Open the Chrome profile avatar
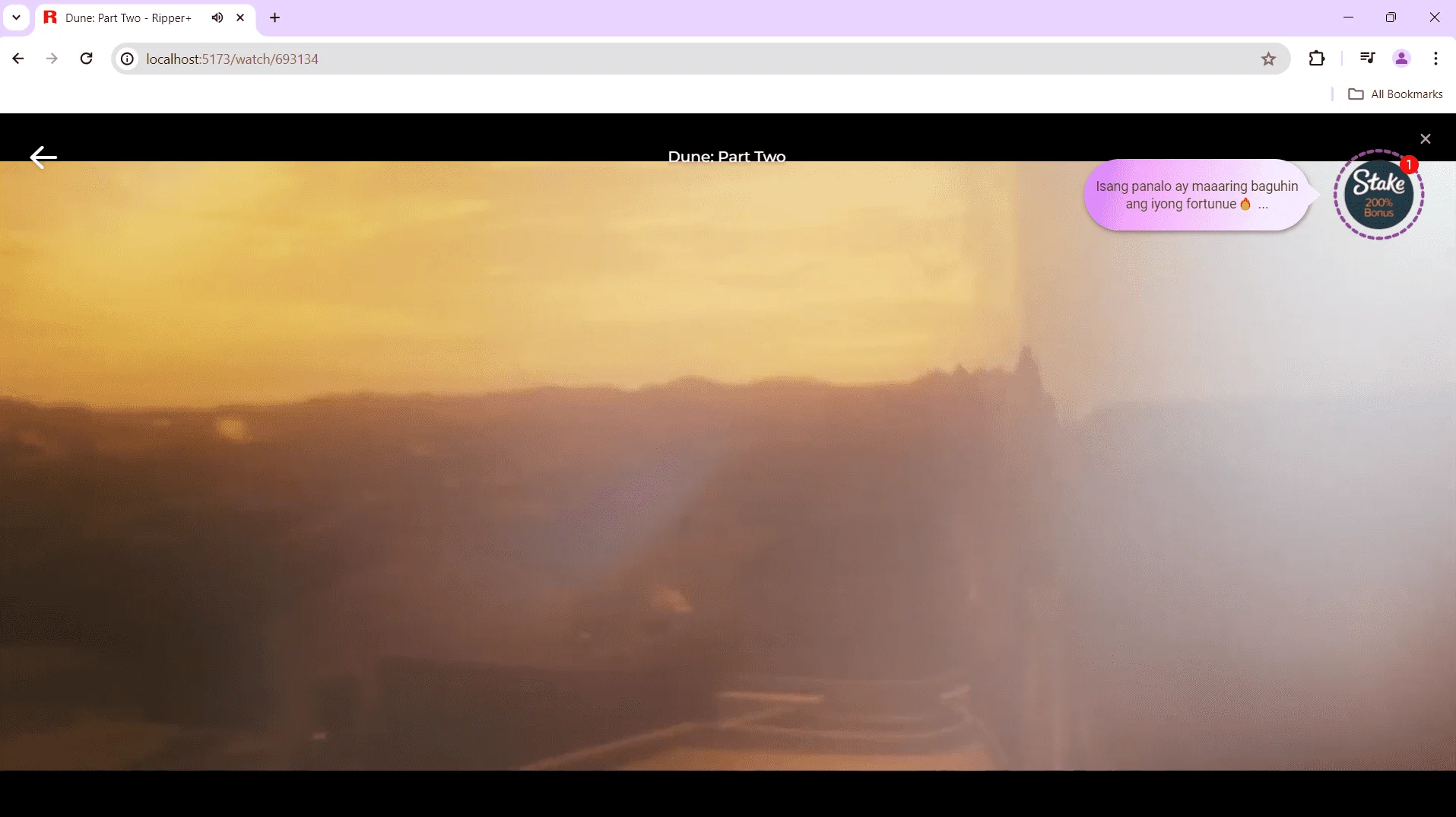The height and width of the screenshot is (817, 1456). coord(1401,59)
